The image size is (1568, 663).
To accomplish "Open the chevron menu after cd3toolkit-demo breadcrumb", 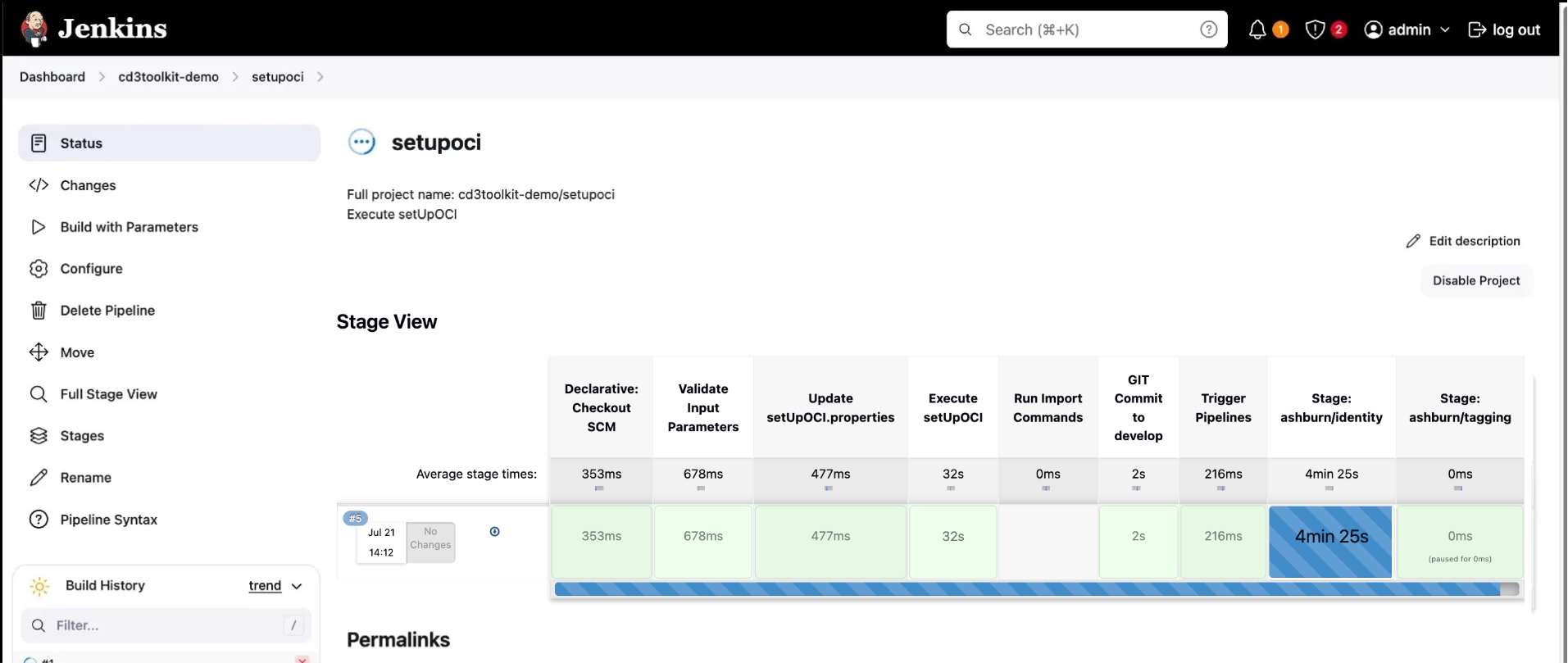I will pos(235,77).
